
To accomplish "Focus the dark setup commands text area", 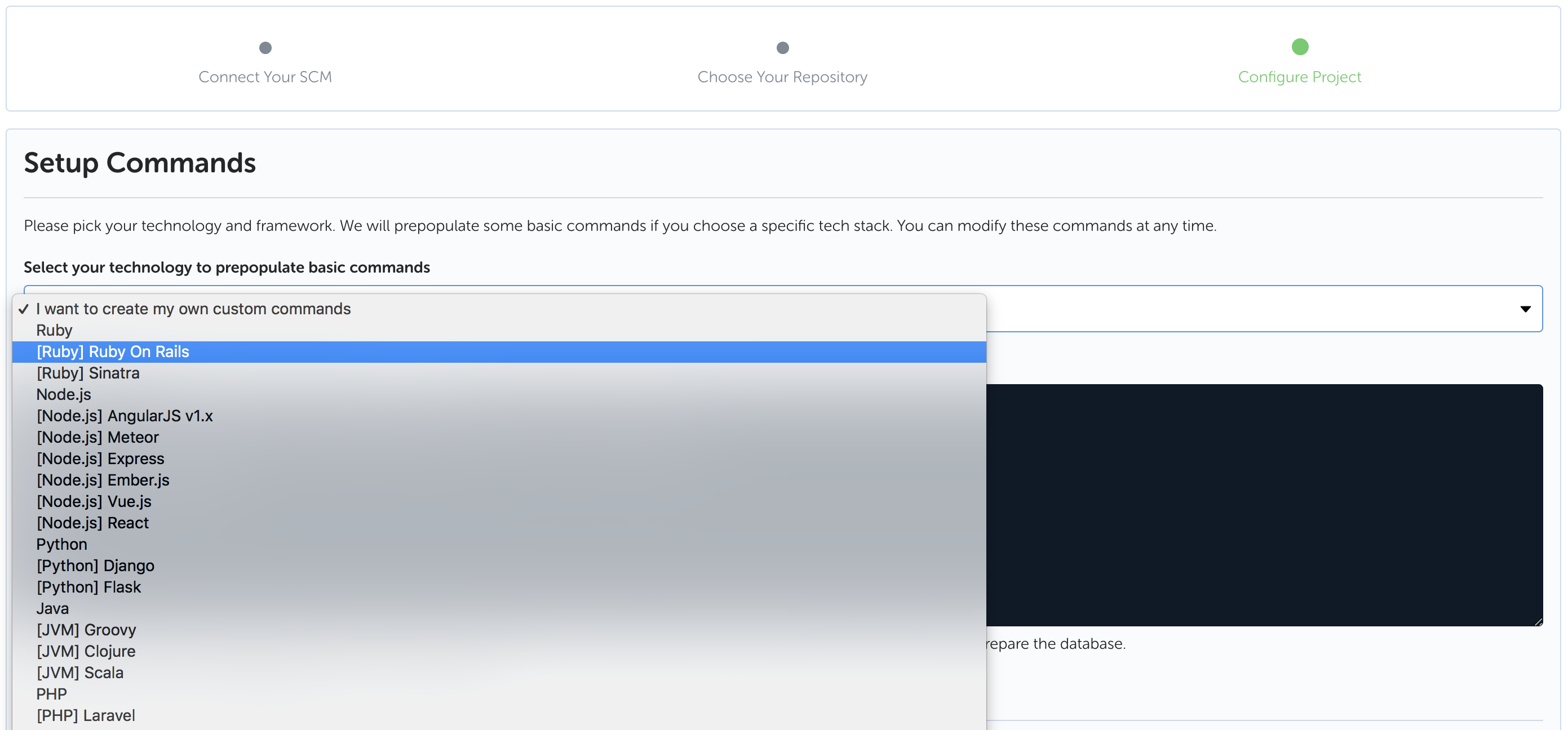I will [x=1264, y=505].
